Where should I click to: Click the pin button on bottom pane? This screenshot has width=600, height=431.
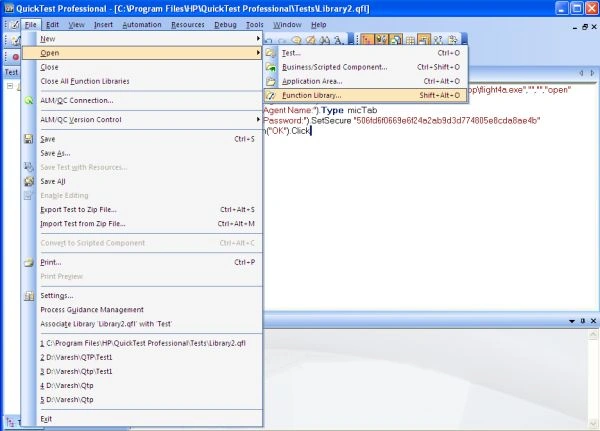point(583,321)
